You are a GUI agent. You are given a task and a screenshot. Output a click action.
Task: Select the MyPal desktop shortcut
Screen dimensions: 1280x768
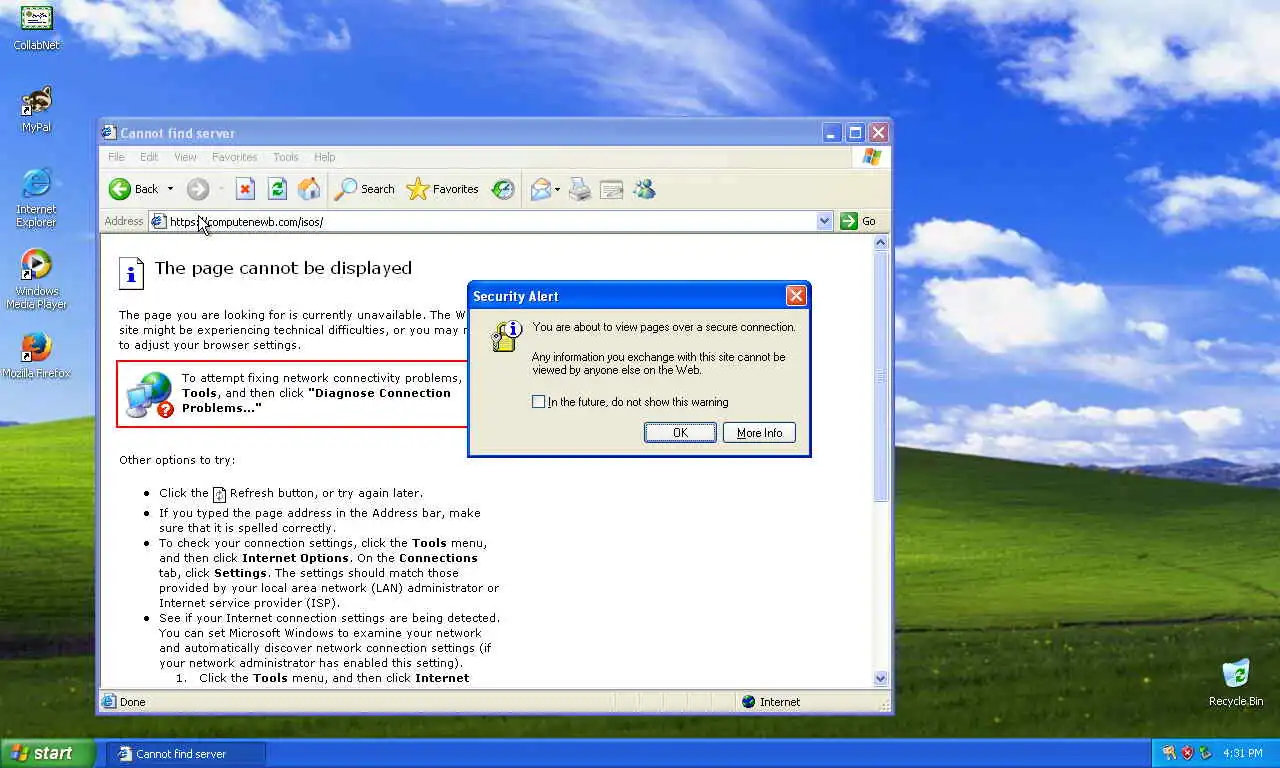pos(36,110)
